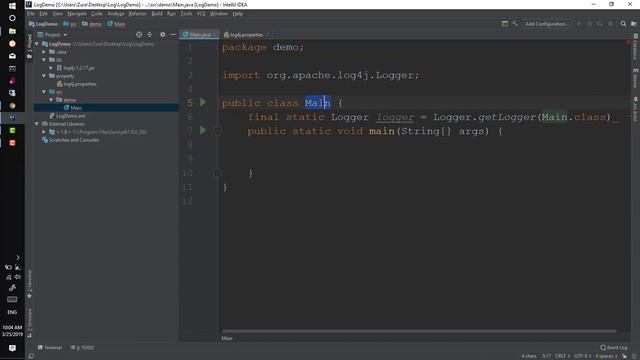Viewport: 640px width, 360px height.
Task: Toggle the Favorites side tool window tab
Action: click(29, 284)
